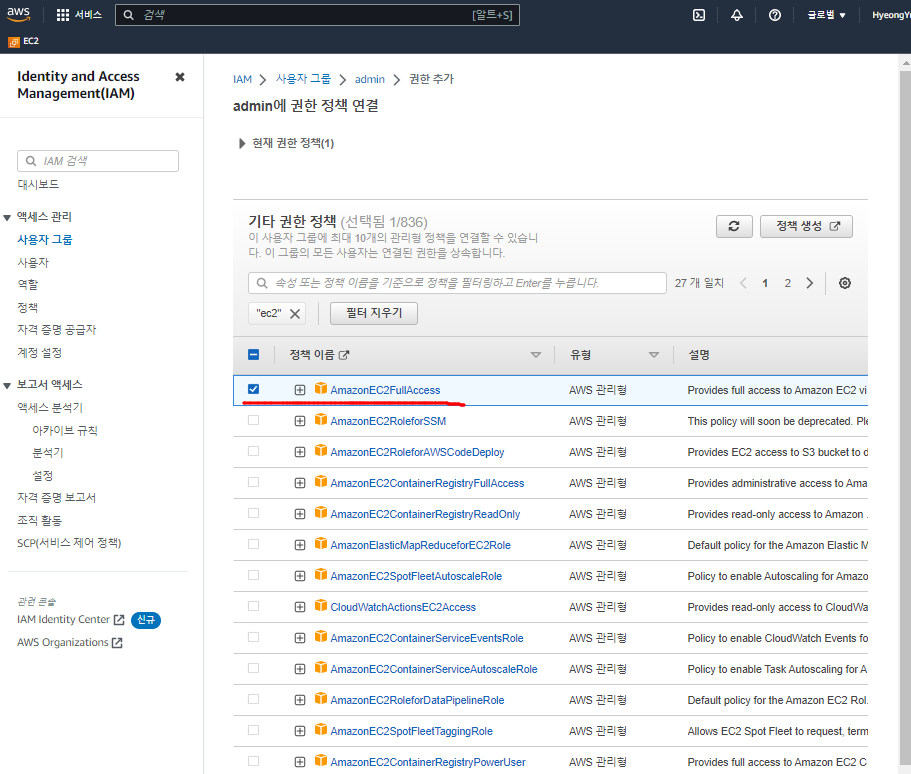Expand AmazonEC2FullAccess policy details

point(300,390)
